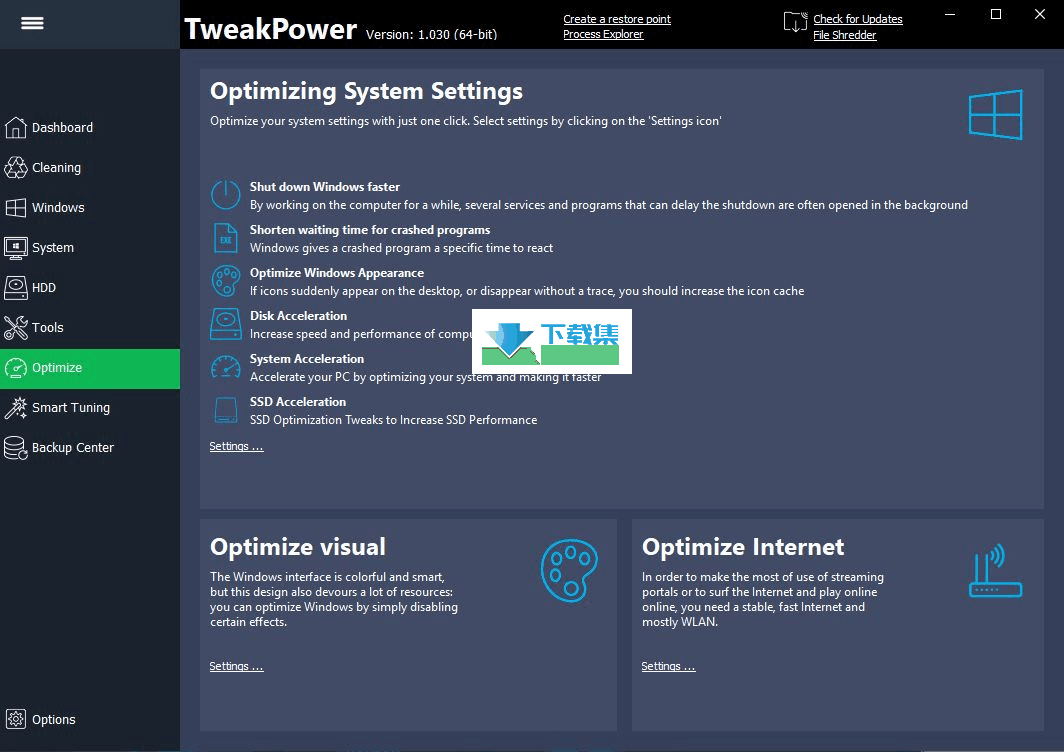
Task: Open Settings under Optimize Internet
Action: [x=668, y=666]
